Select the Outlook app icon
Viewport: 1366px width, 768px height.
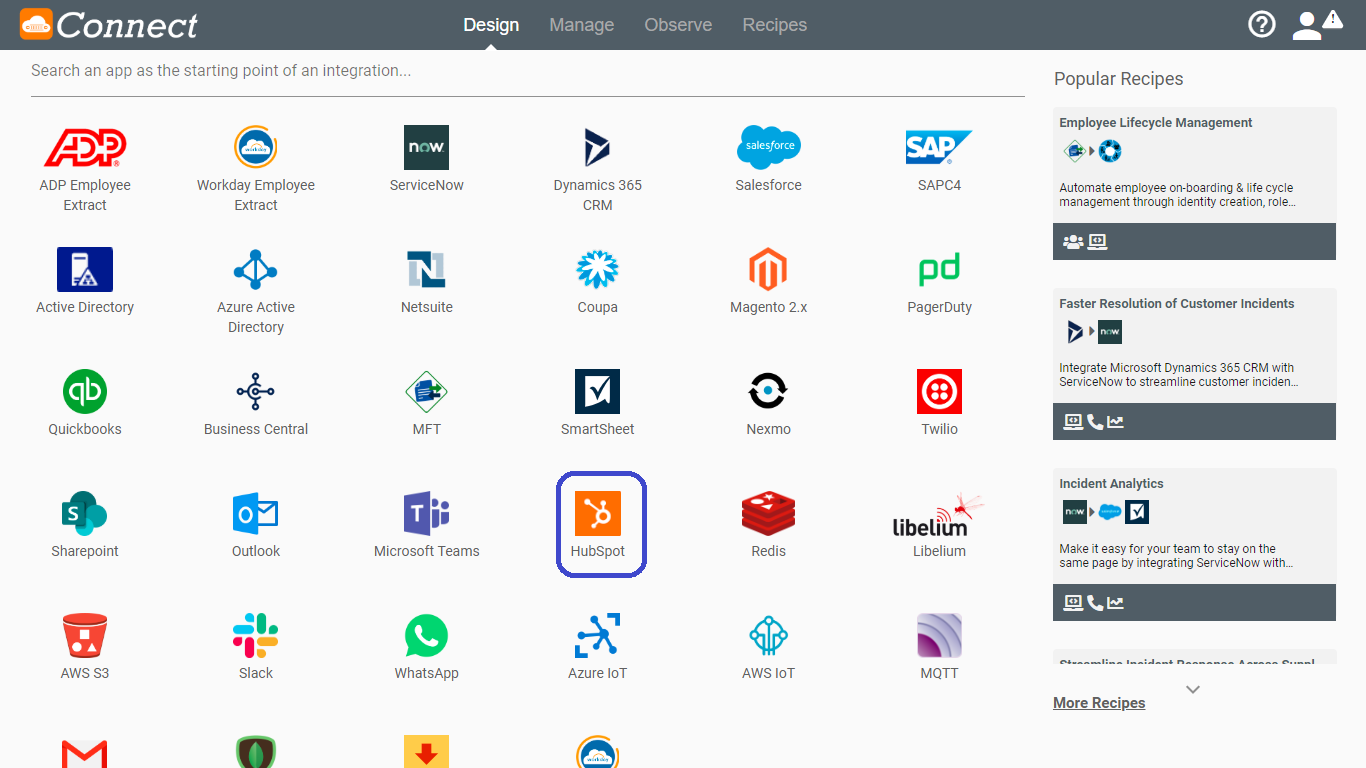[x=256, y=514]
